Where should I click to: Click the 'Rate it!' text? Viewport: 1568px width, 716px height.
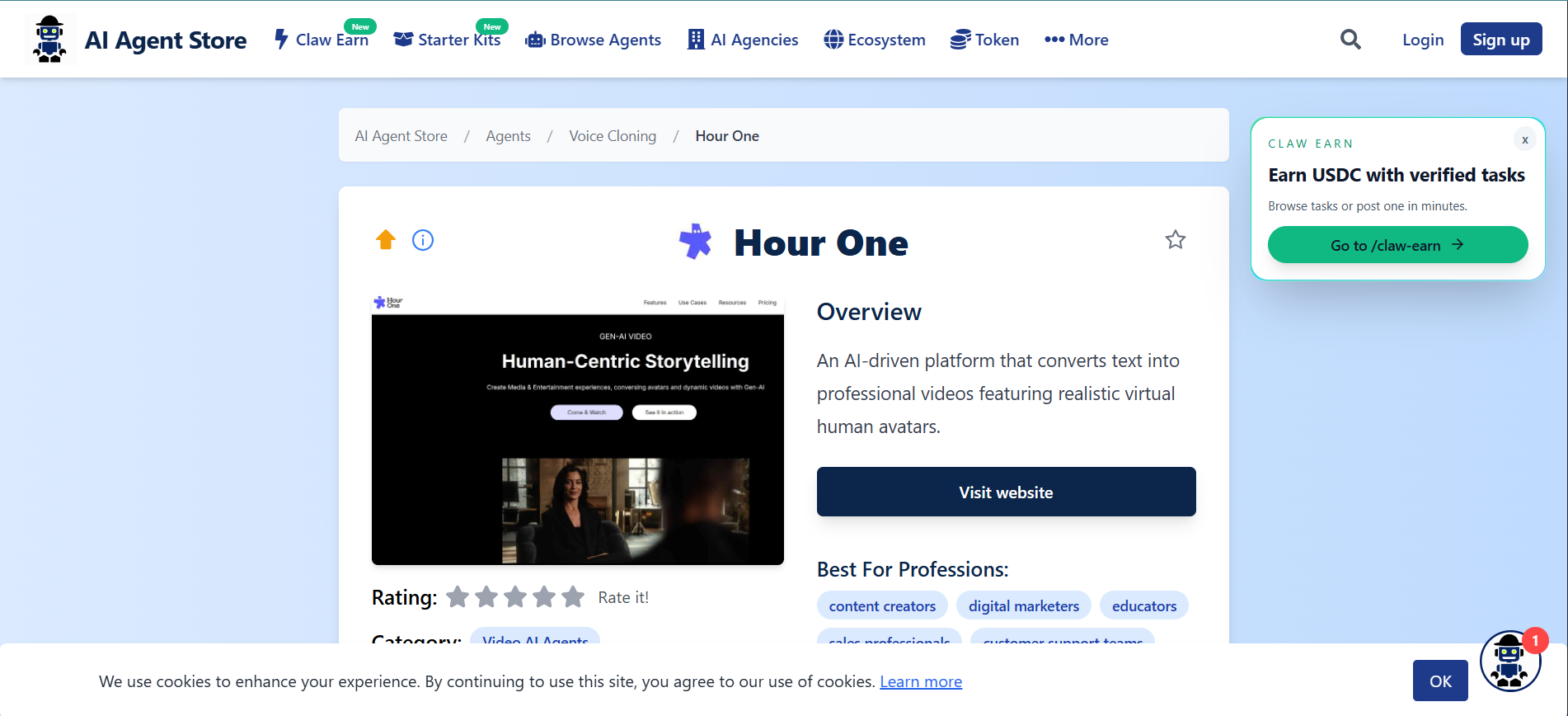click(x=623, y=597)
